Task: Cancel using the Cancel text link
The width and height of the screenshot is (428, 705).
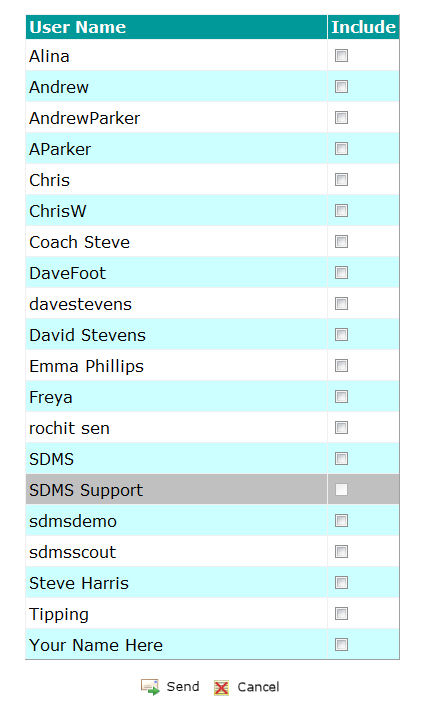Action: [258, 687]
